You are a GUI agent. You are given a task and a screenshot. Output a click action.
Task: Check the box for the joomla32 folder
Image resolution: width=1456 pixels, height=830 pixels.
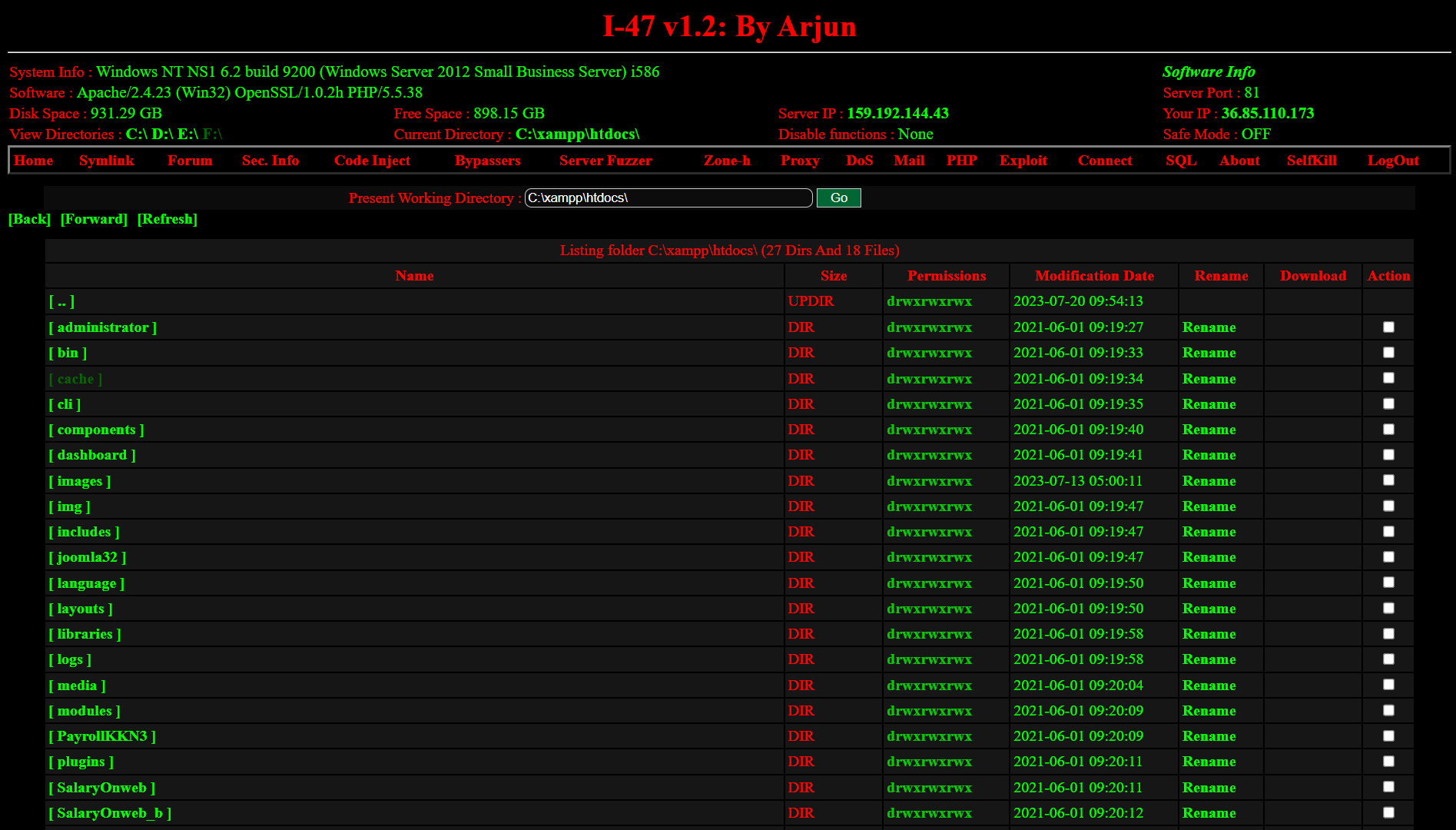[x=1388, y=556]
